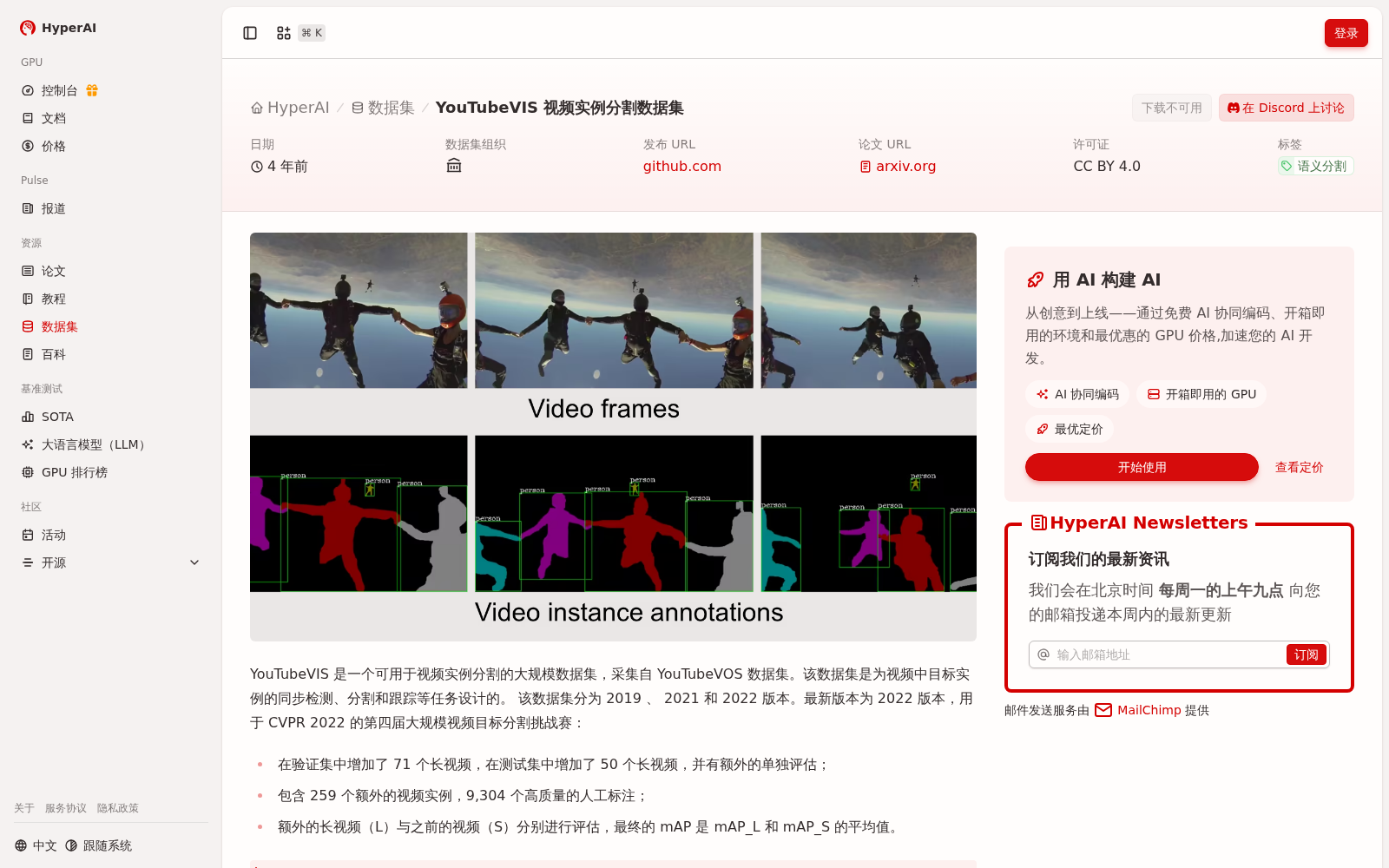The width and height of the screenshot is (1389, 868).
Task: Go to 报道 under Pulse
Action: (111, 208)
